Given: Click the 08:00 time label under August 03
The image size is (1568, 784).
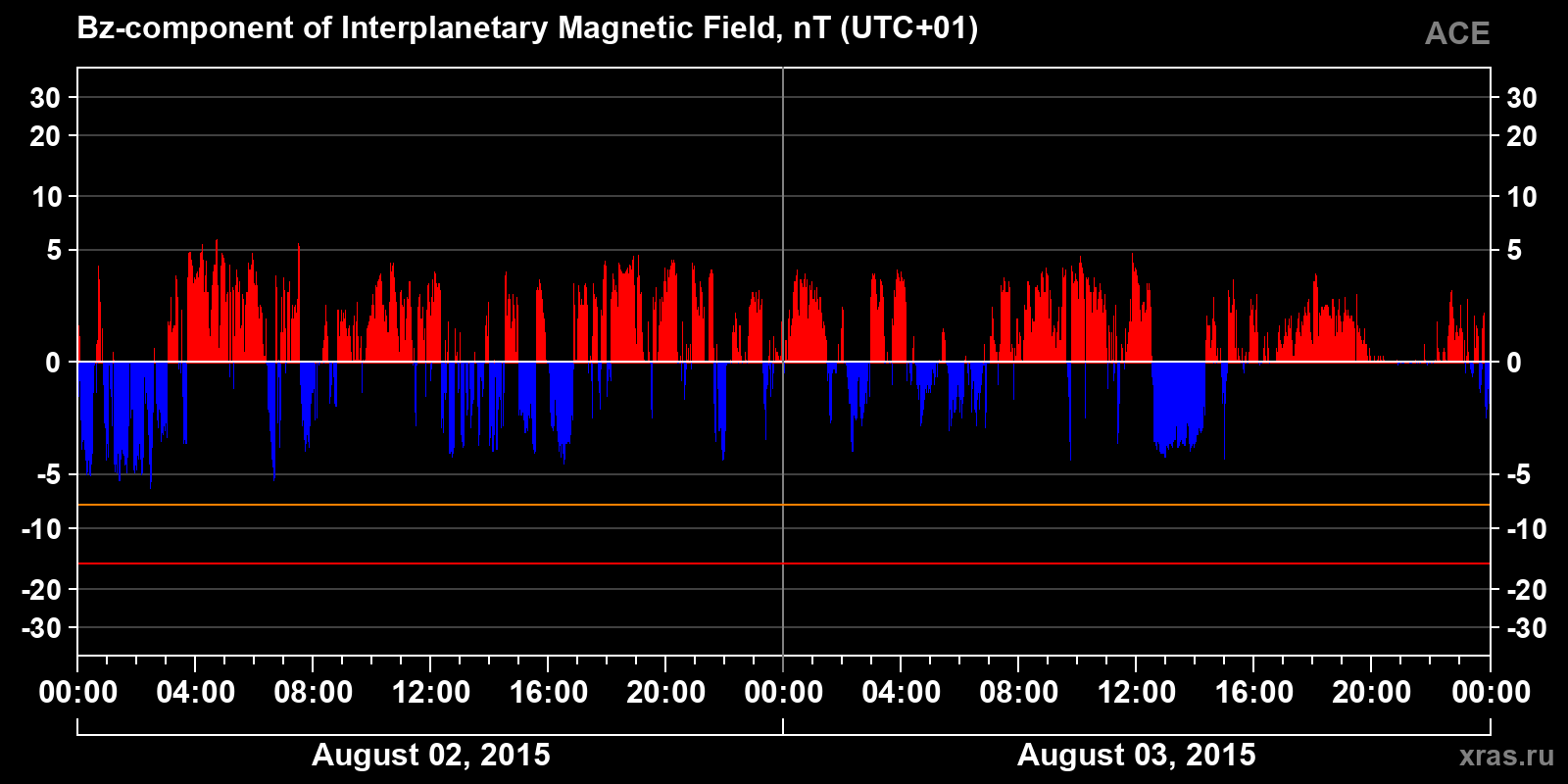Looking at the screenshot, I should coord(1019,693).
